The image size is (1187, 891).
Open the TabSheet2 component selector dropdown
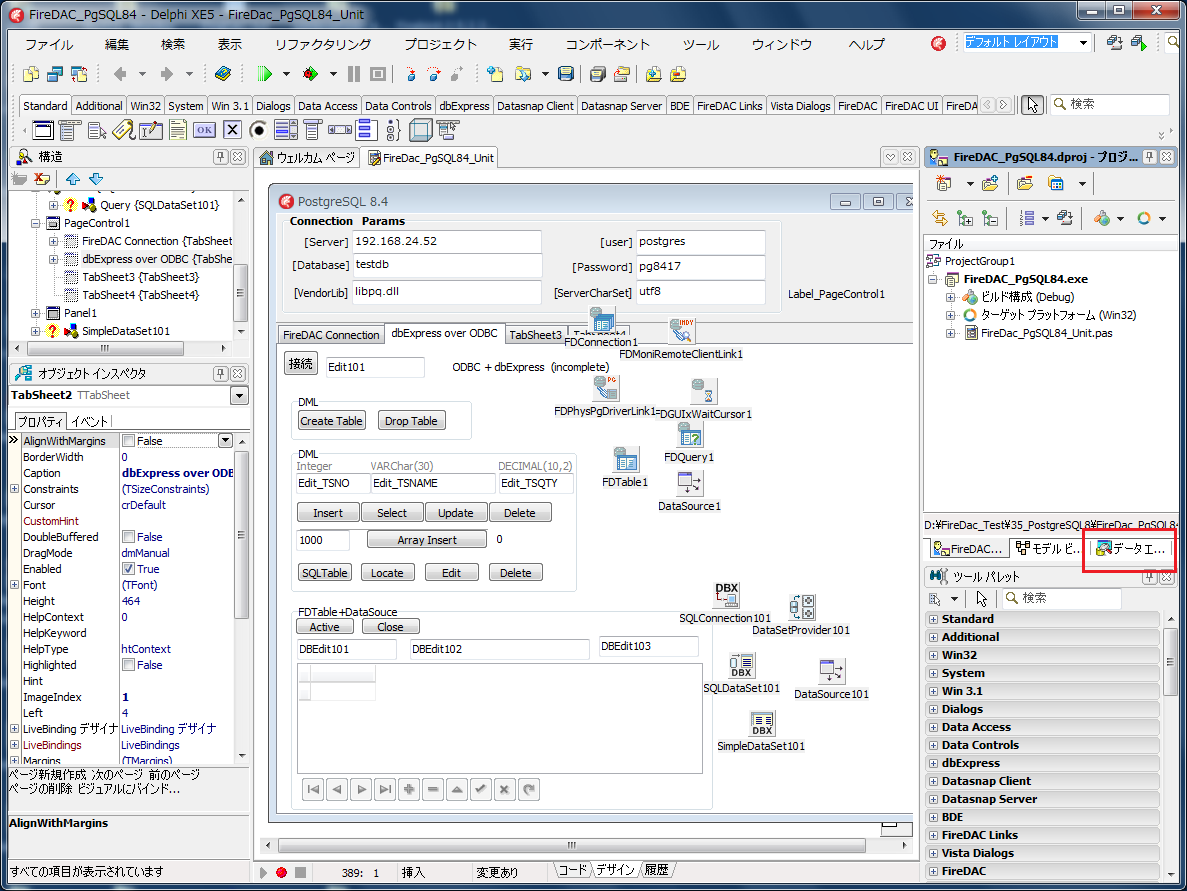[239, 395]
